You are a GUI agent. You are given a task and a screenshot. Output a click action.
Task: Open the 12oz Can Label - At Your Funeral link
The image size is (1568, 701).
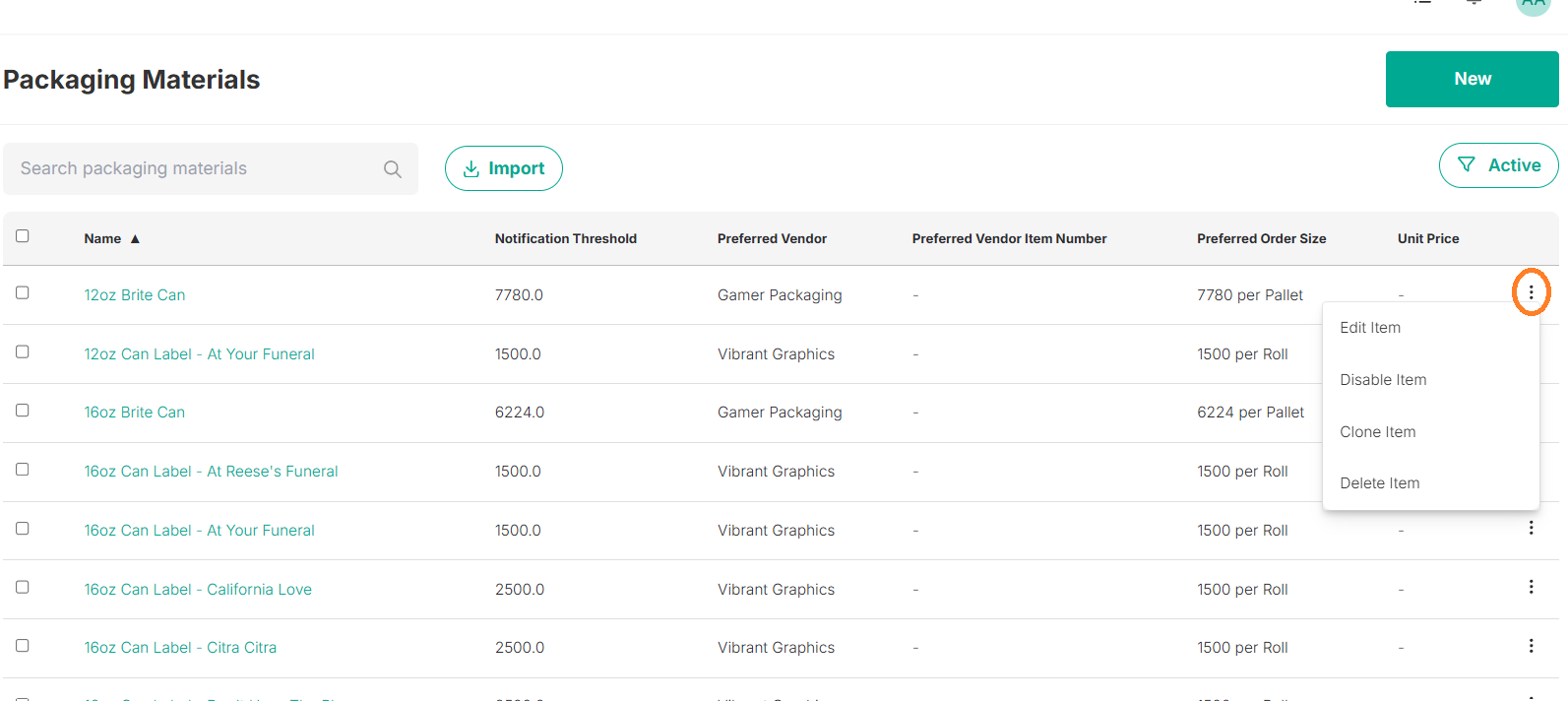tap(200, 354)
